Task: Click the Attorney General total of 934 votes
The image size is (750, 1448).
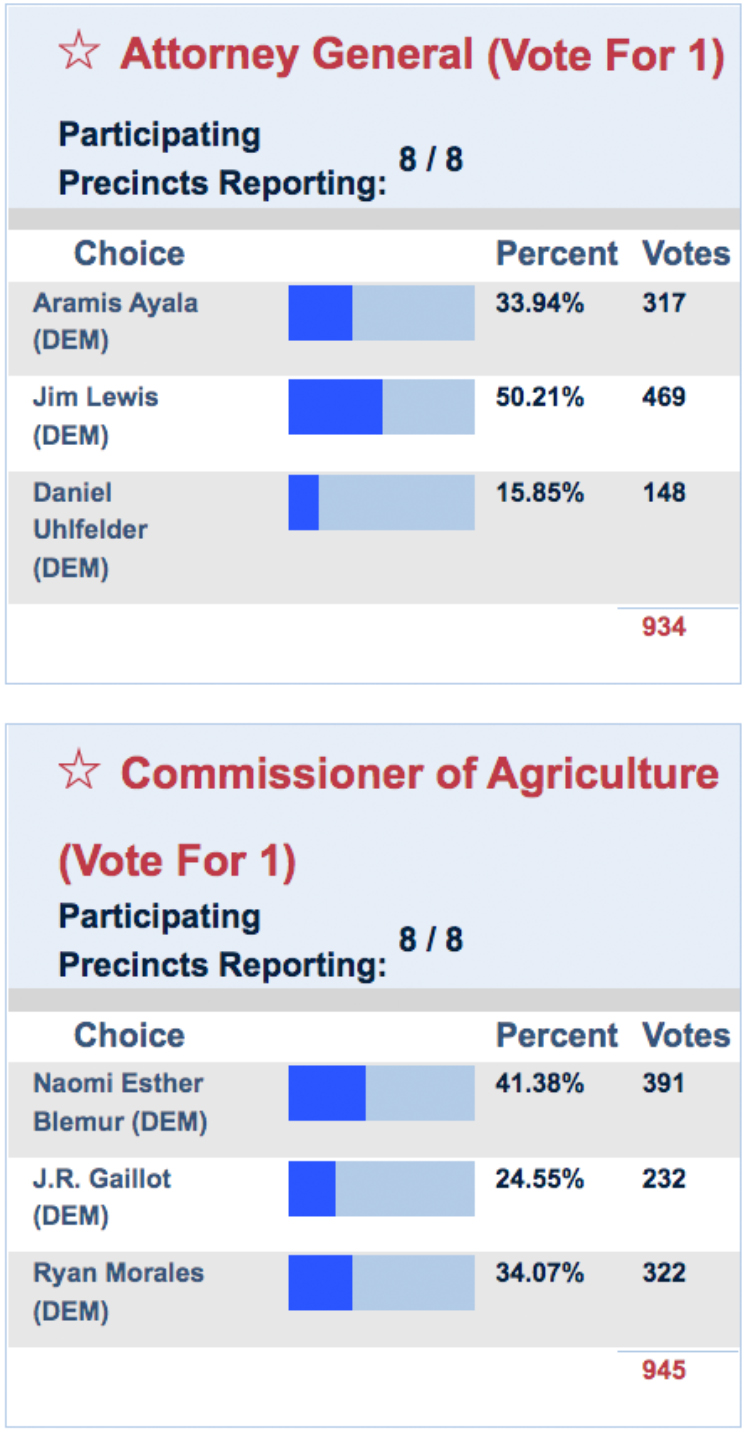Action: pos(664,628)
